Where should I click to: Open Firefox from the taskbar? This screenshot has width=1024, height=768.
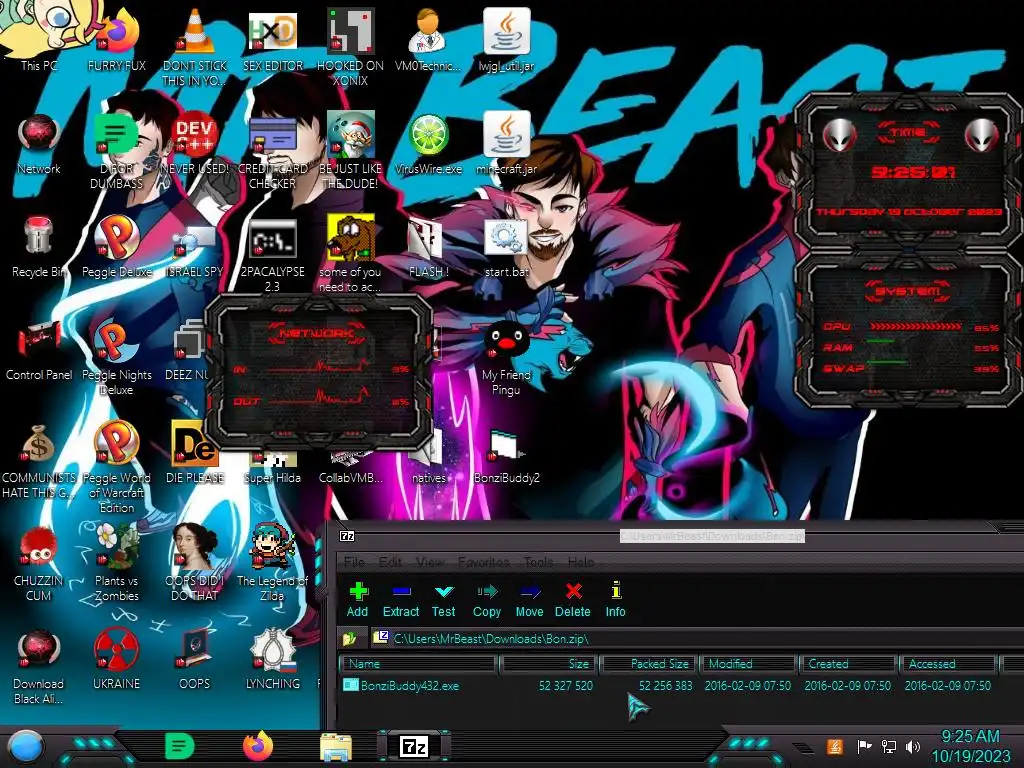257,746
